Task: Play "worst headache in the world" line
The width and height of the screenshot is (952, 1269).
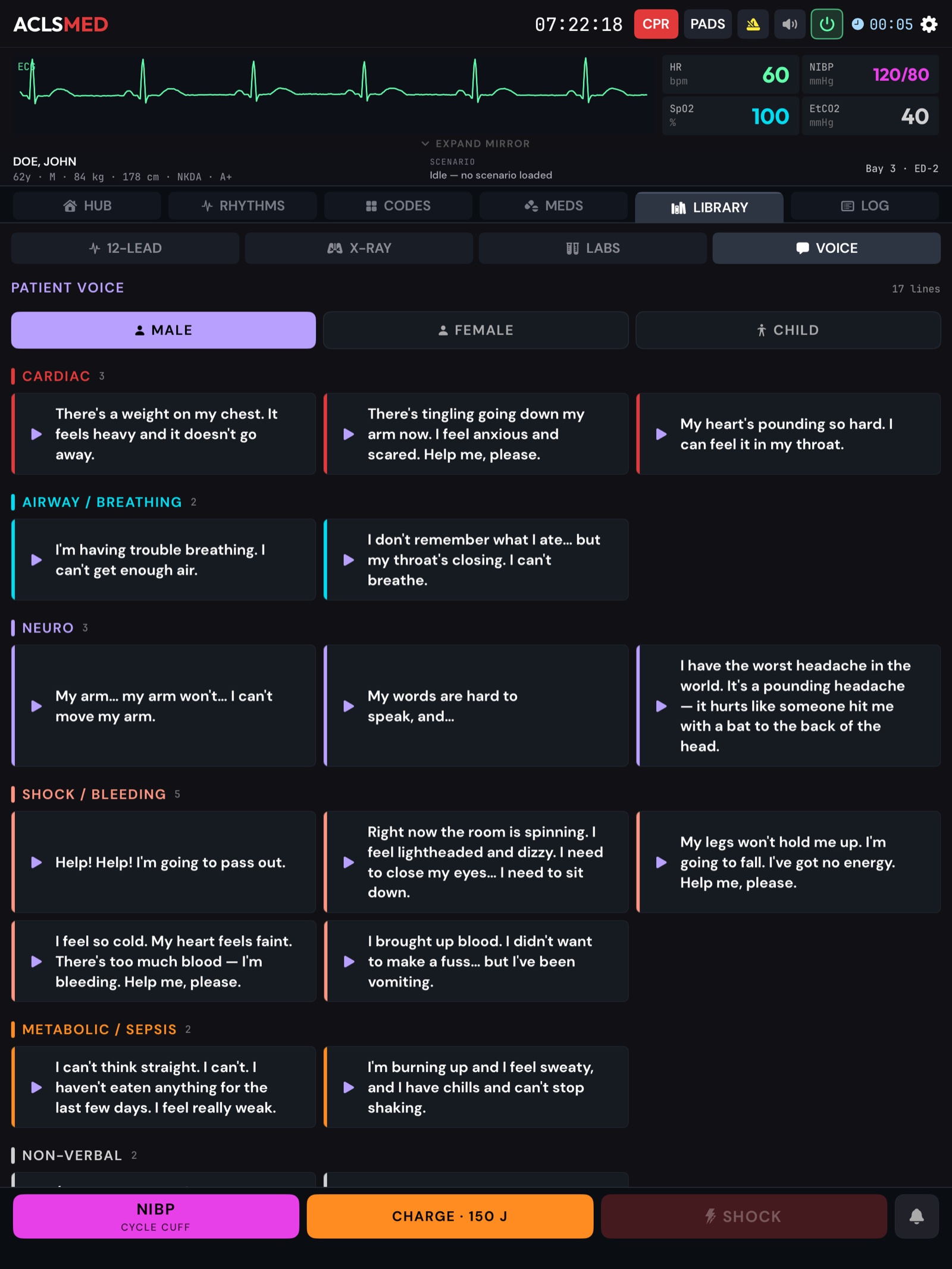Action: click(x=788, y=706)
